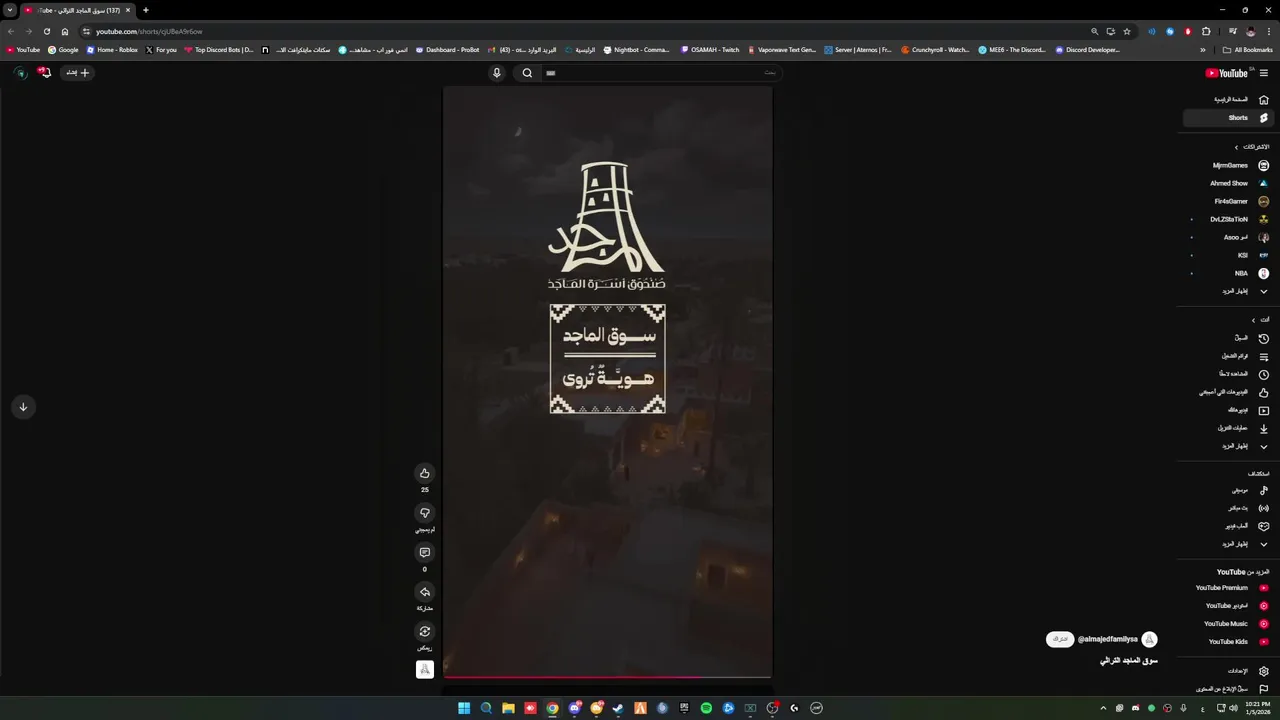This screenshot has height=720, width=1280.
Task: Open the subscriptions section header
Action: 1251,147
